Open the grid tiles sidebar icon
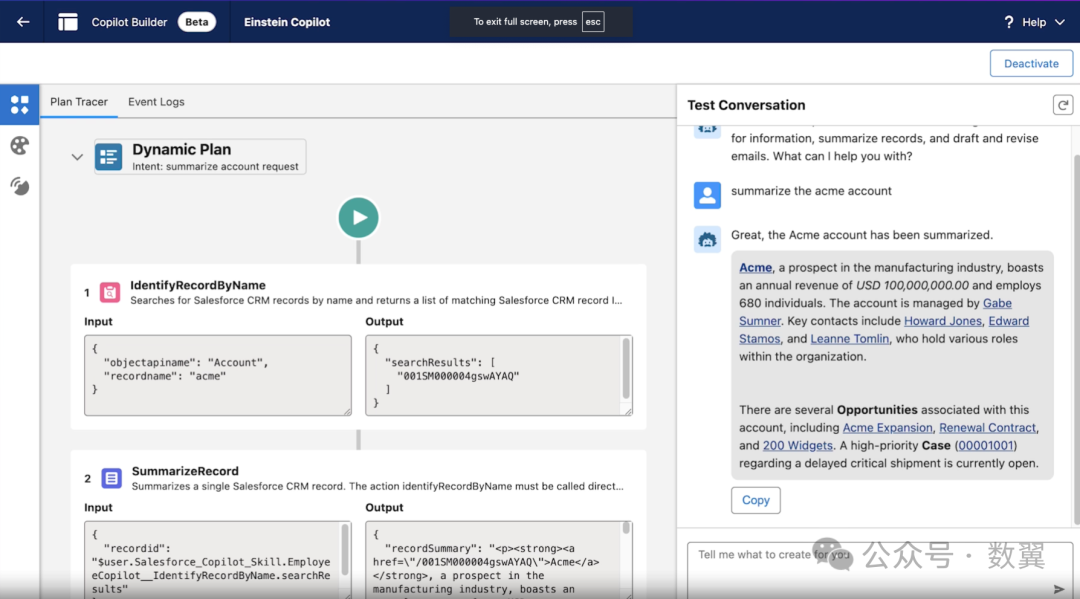 20,105
